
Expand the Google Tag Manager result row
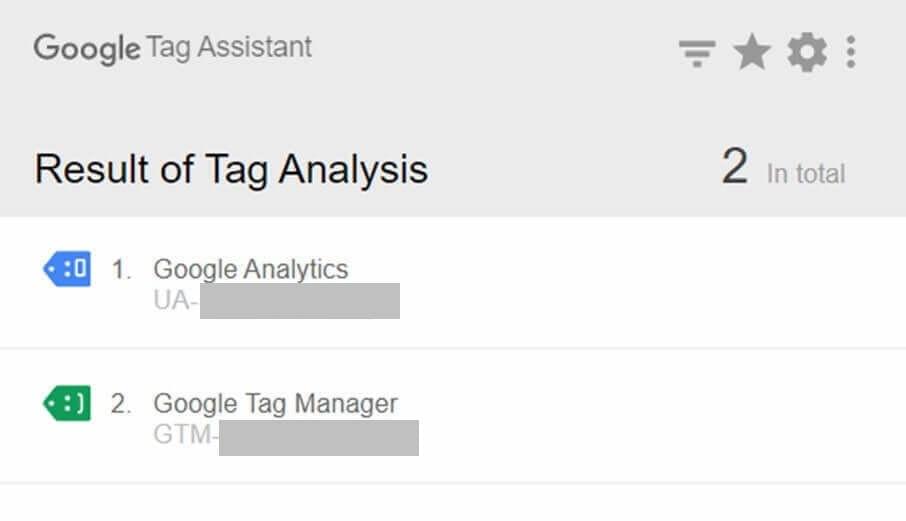(x=453, y=416)
